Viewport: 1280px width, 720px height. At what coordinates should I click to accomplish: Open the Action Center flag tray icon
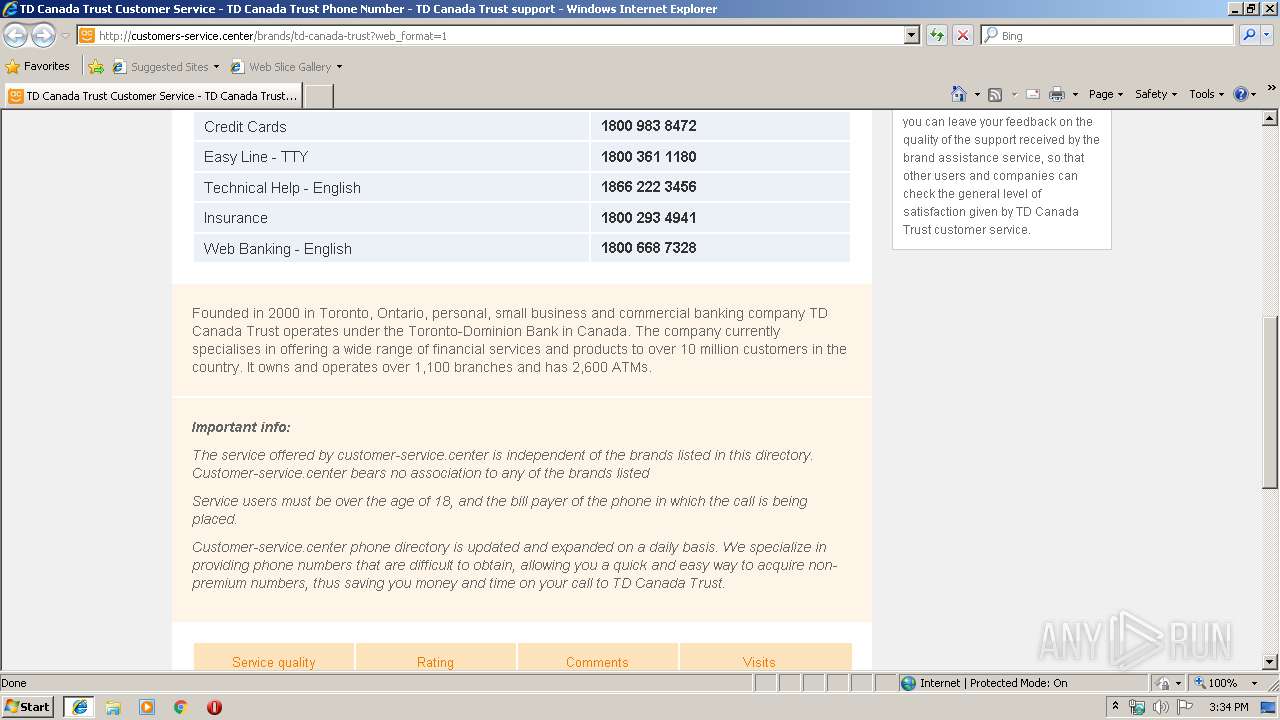[x=1185, y=707]
